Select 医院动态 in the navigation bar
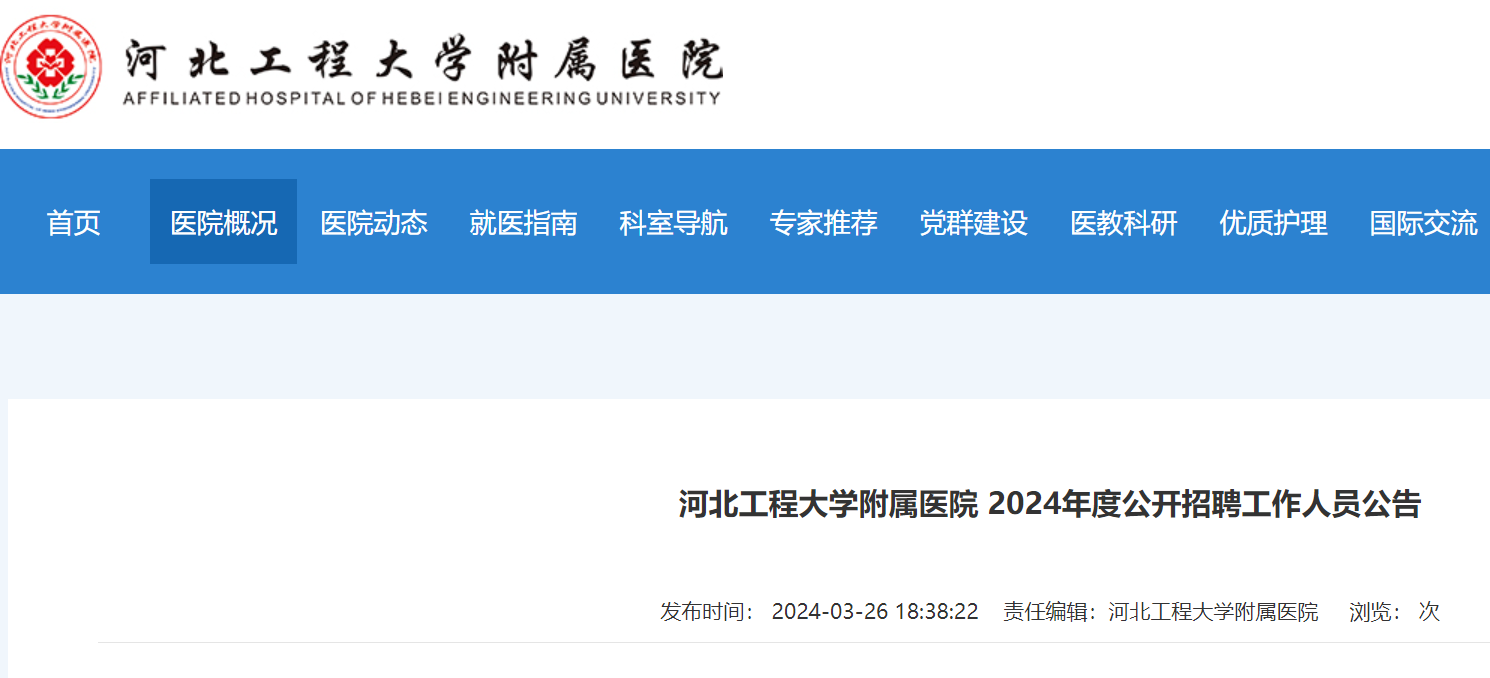 [x=373, y=223]
